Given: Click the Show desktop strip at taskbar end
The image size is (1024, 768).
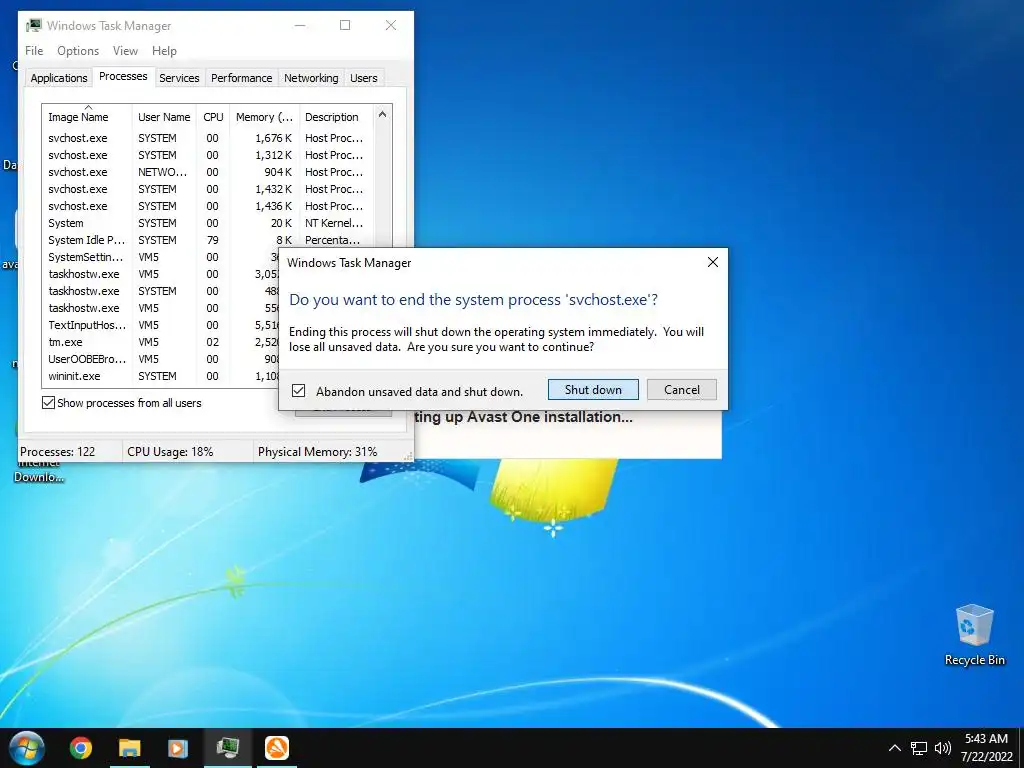Looking at the screenshot, I should tap(1021, 748).
